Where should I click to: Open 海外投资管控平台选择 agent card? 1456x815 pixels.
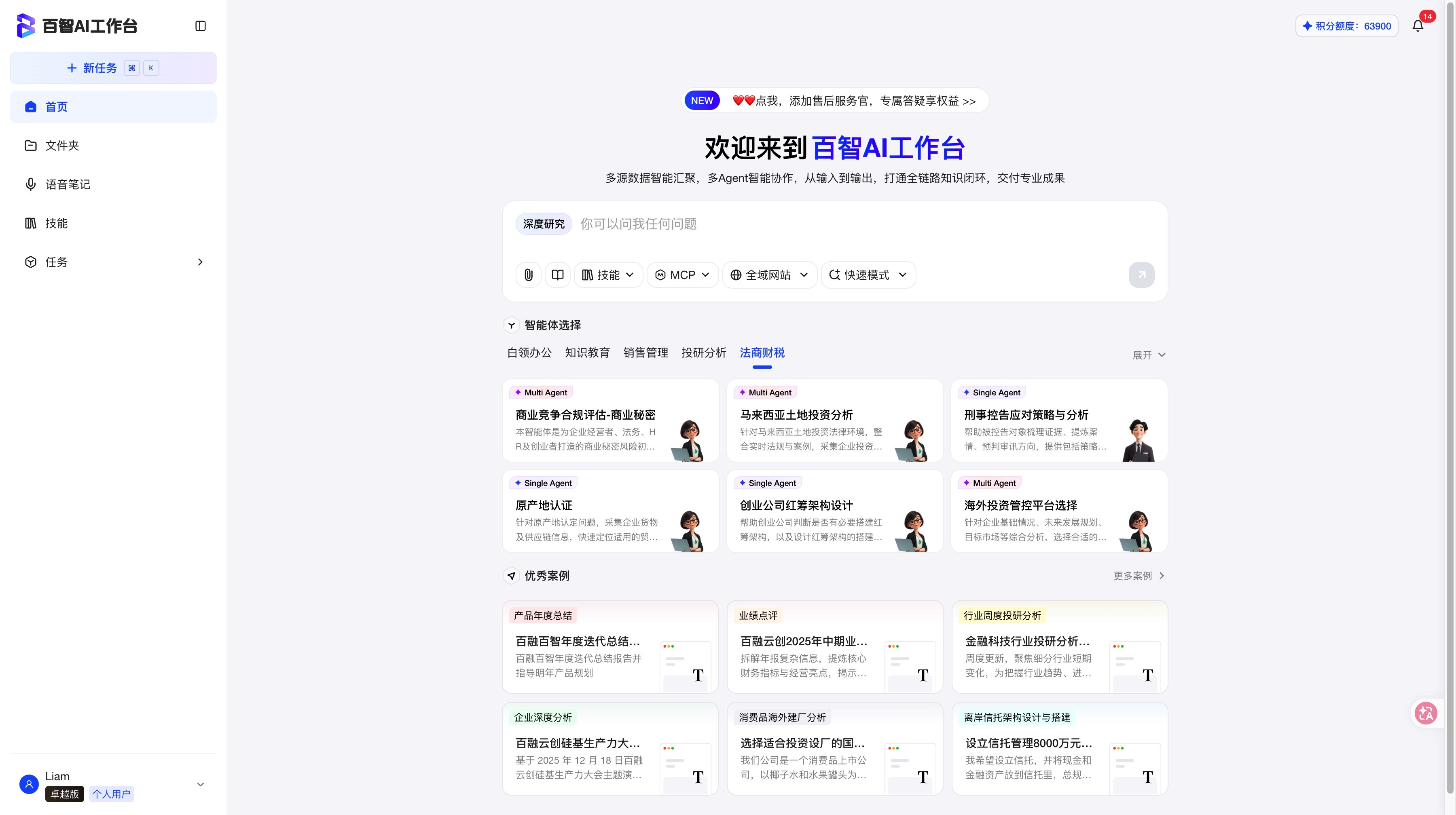(1059, 511)
